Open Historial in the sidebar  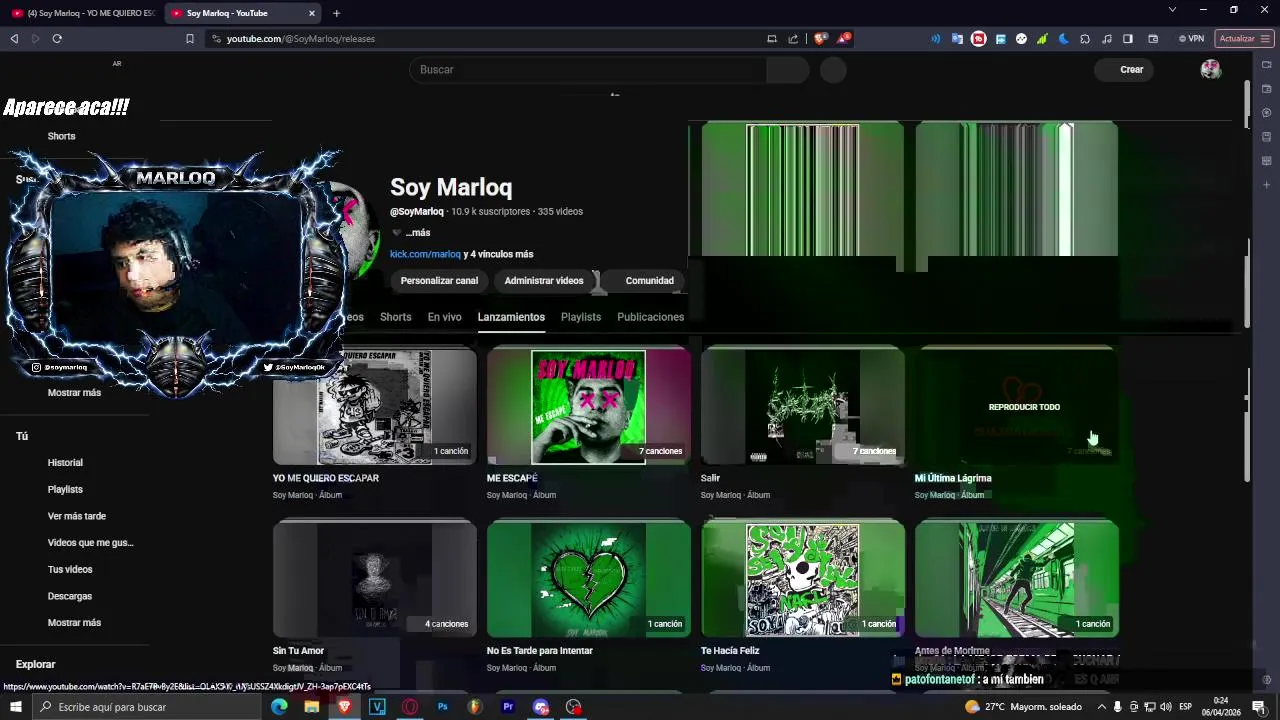65,463
